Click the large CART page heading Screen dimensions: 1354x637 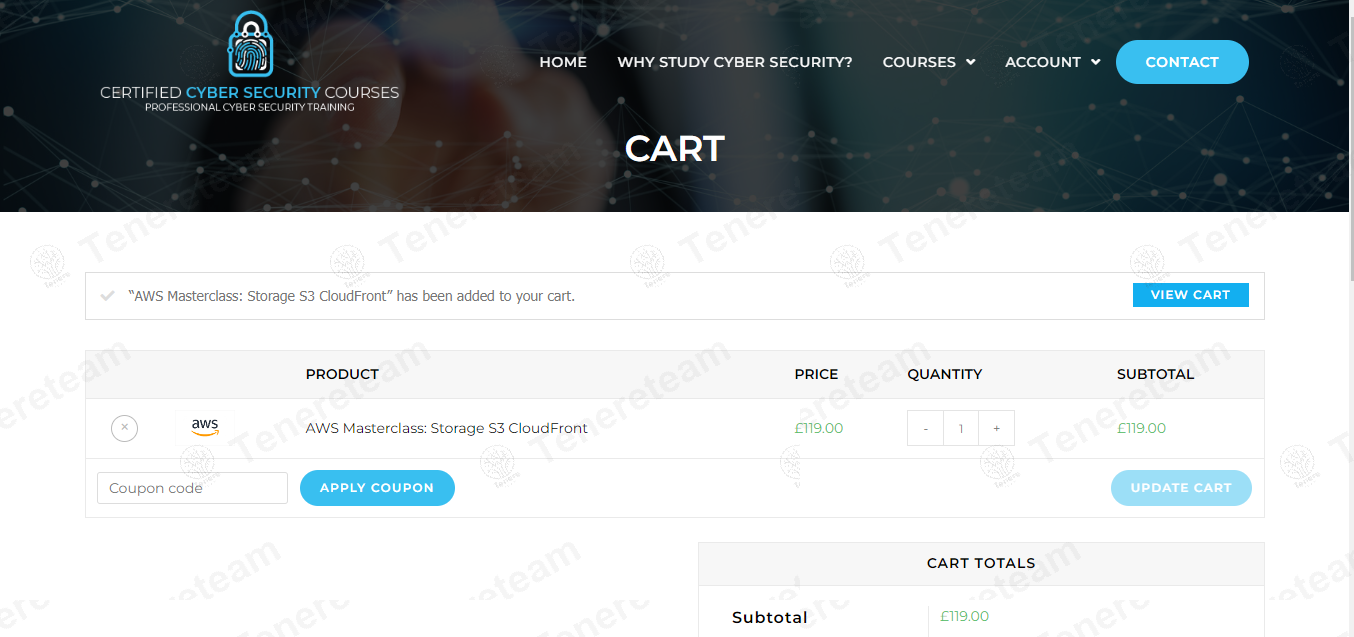(675, 149)
